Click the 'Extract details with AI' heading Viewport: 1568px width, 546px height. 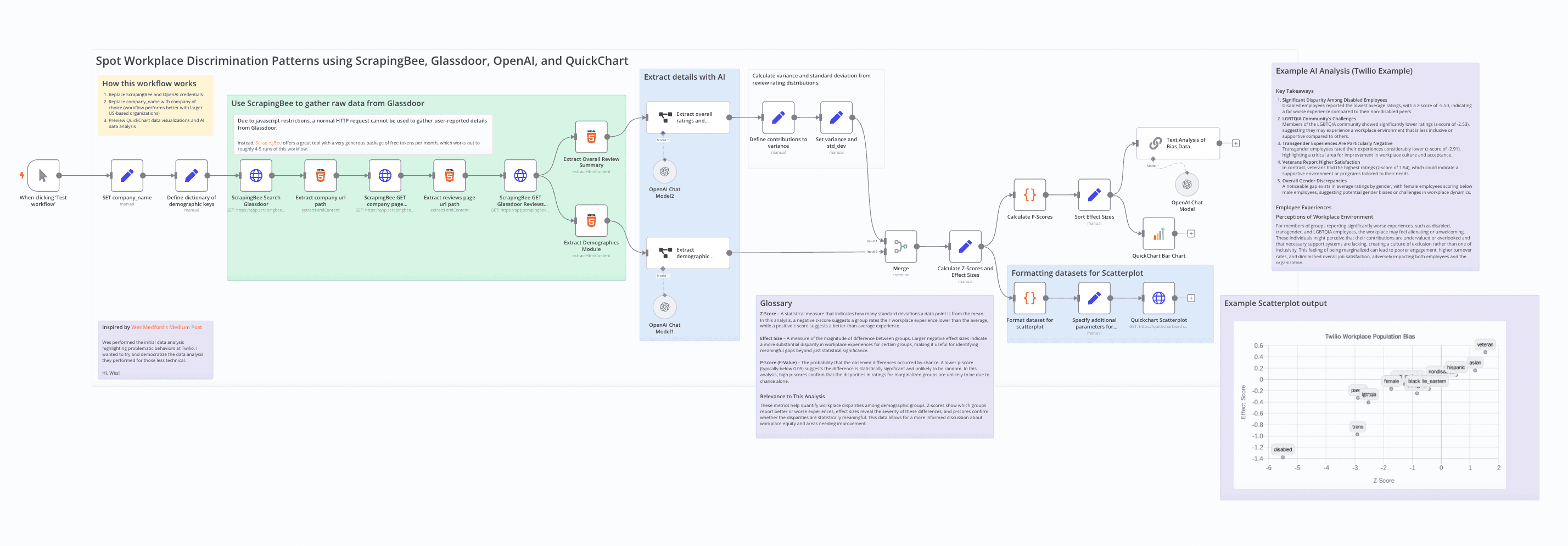684,77
